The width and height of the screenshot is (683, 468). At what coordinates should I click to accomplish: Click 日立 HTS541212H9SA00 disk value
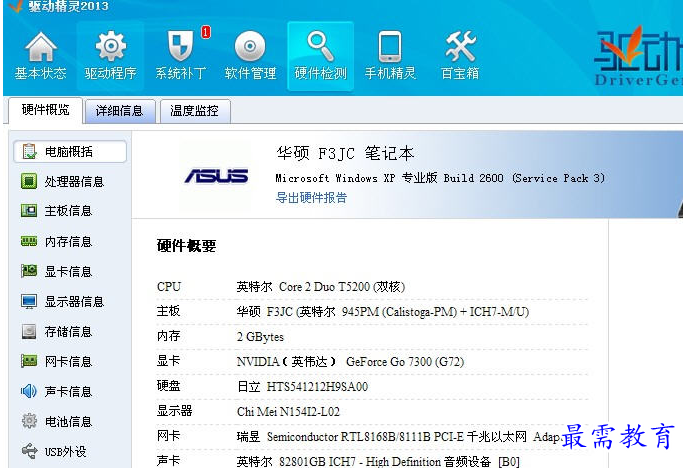point(302,387)
